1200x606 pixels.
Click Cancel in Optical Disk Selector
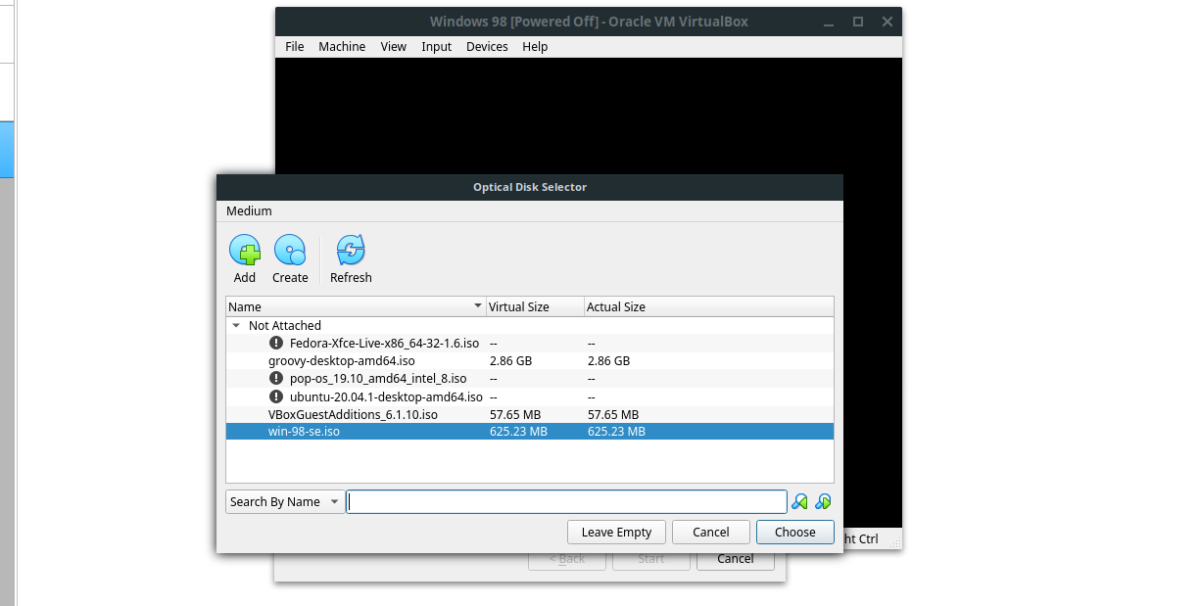[x=711, y=532]
